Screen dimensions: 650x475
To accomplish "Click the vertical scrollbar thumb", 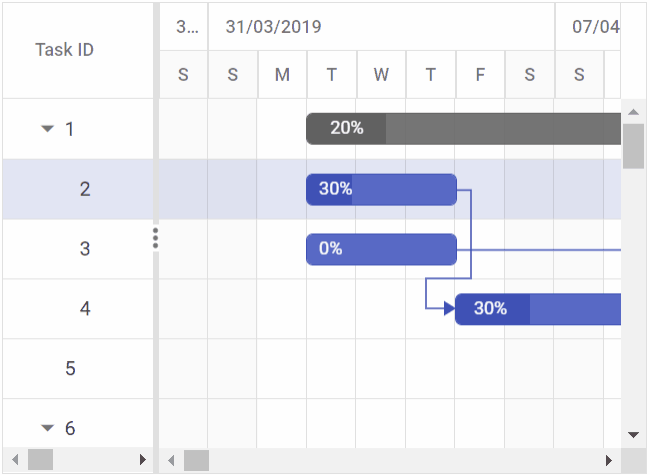I will pyautogui.click(x=634, y=146).
